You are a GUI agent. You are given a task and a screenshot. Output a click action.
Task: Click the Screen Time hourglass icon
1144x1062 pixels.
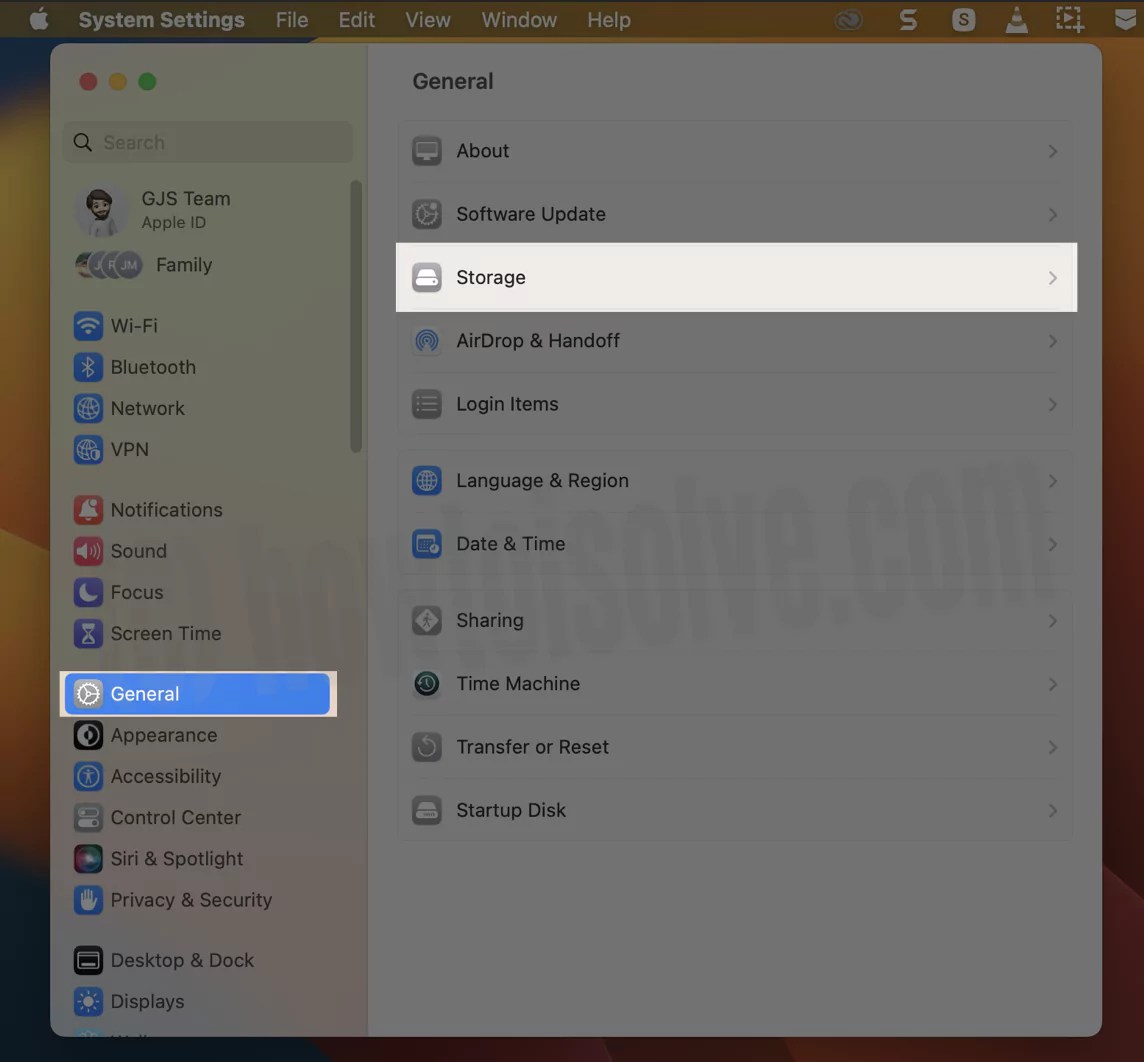click(x=88, y=633)
